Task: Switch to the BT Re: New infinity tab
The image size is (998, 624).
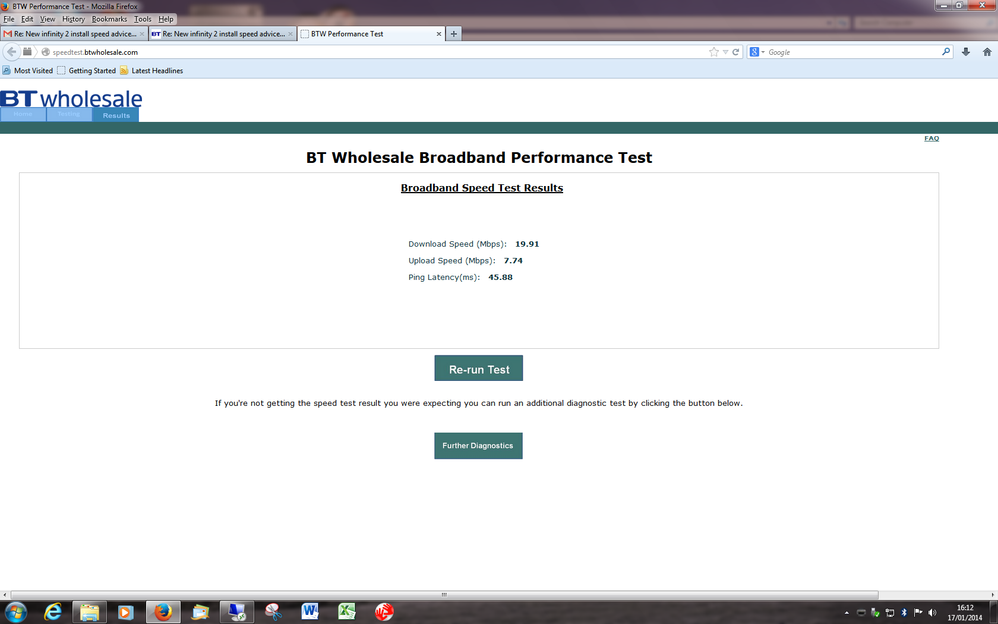Action: tap(223, 34)
